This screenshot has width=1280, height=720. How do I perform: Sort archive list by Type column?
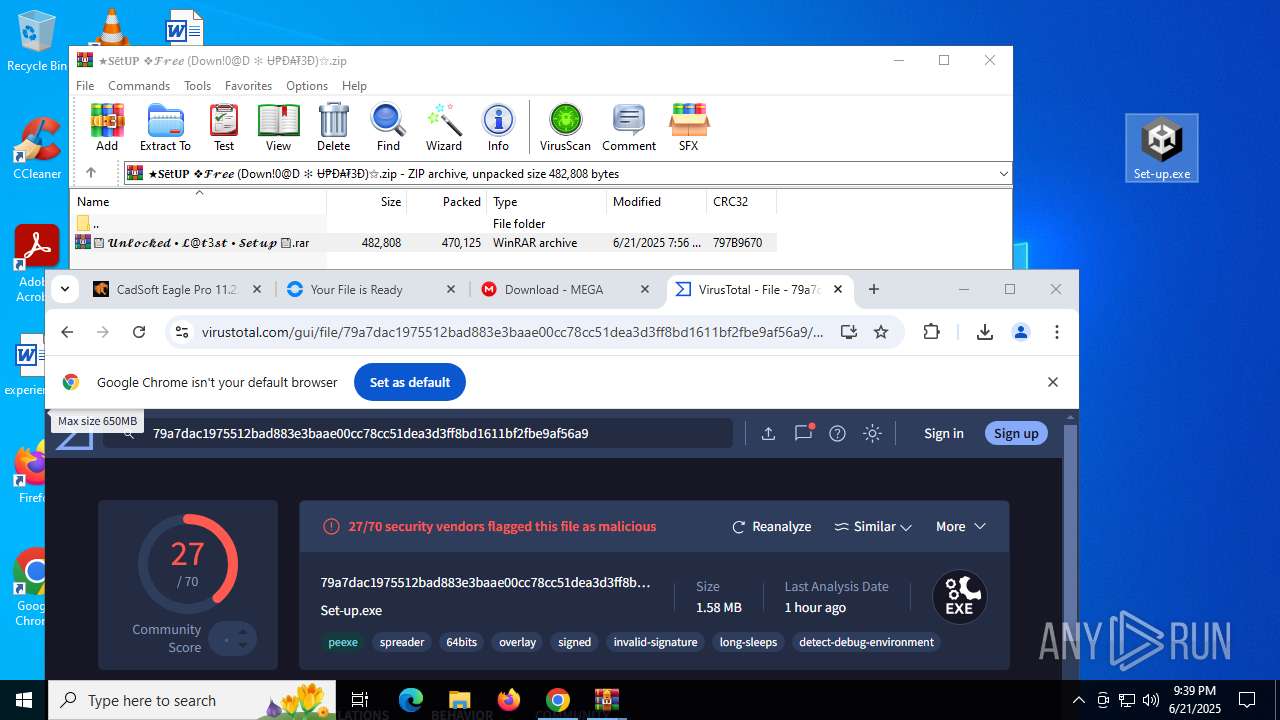point(546,202)
